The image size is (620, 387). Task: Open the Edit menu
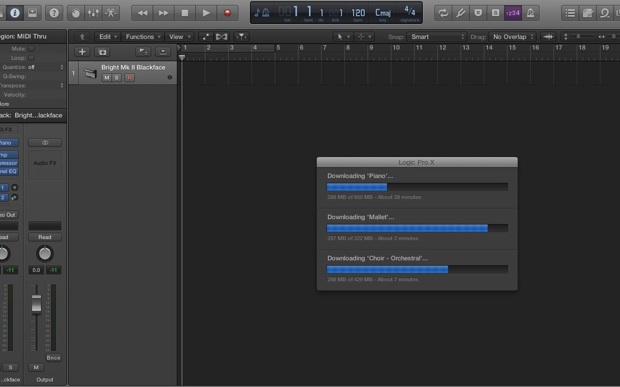[x=108, y=37]
